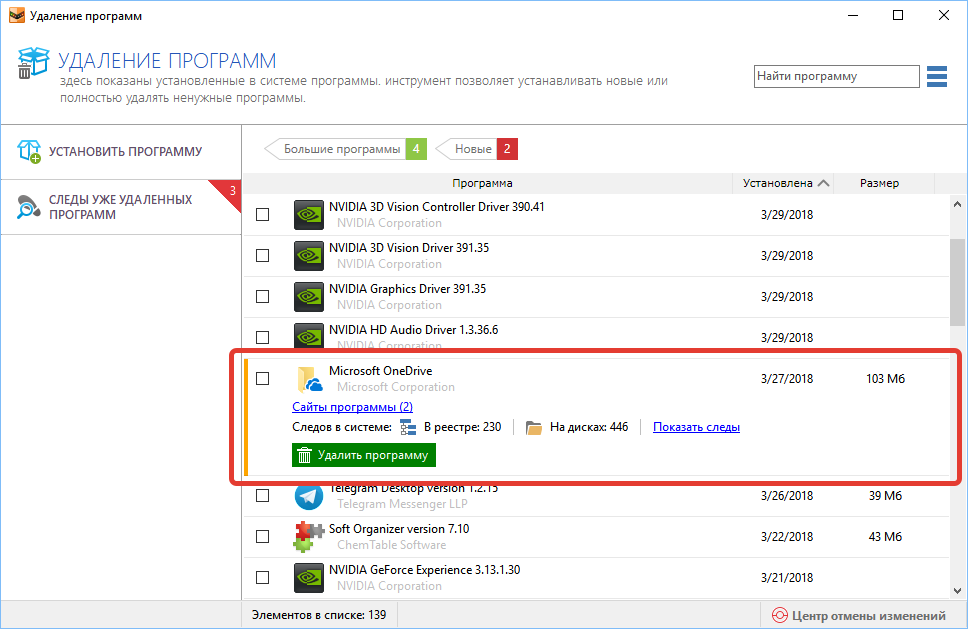
Task: Check NVIDIA HD Audio Driver checkbox
Action: click(x=262, y=337)
